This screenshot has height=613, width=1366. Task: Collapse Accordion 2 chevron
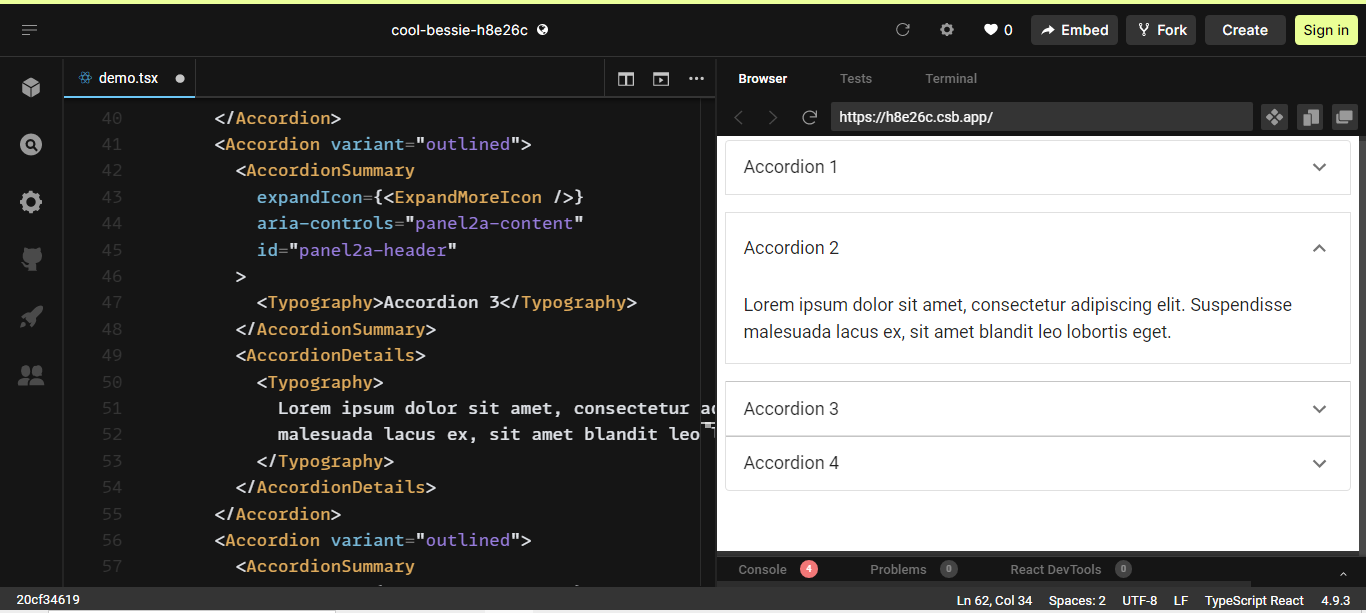1319,248
